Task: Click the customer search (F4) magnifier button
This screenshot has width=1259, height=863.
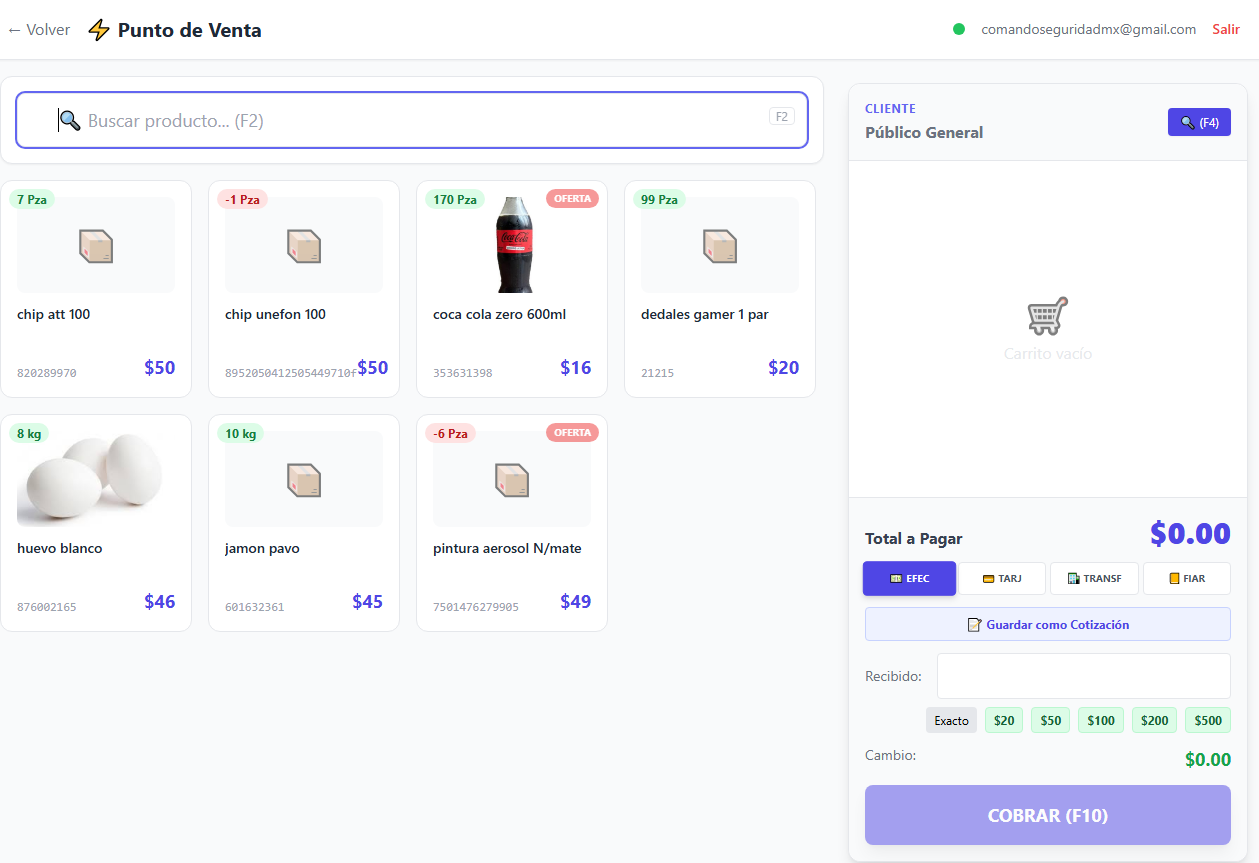Action: click(x=1198, y=122)
